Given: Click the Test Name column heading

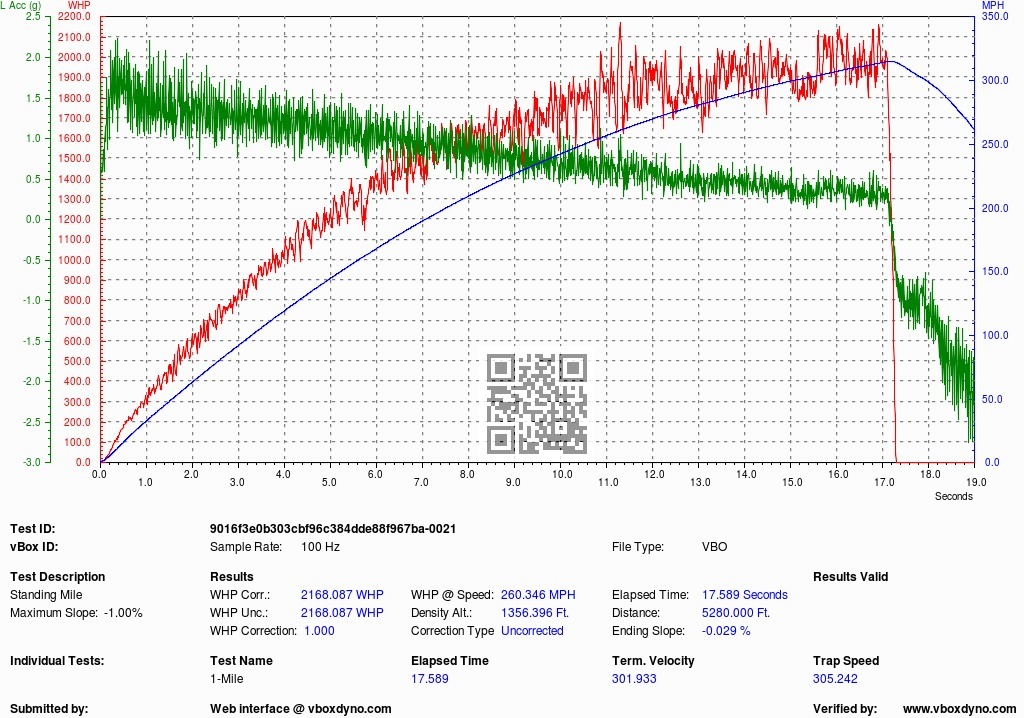Looking at the screenshot, I should 241,661.
